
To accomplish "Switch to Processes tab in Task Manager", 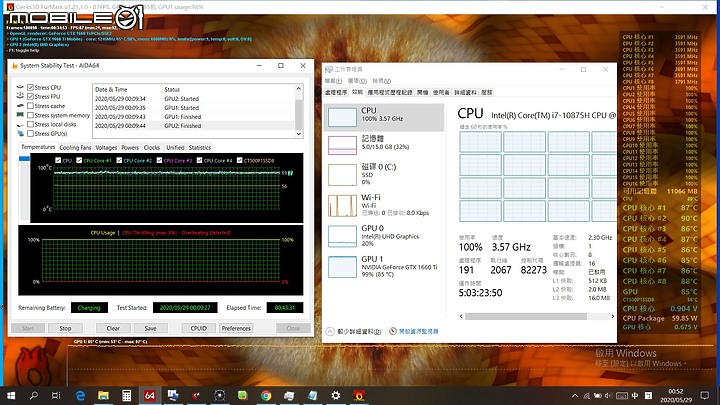I will click(x=336, y=92).
